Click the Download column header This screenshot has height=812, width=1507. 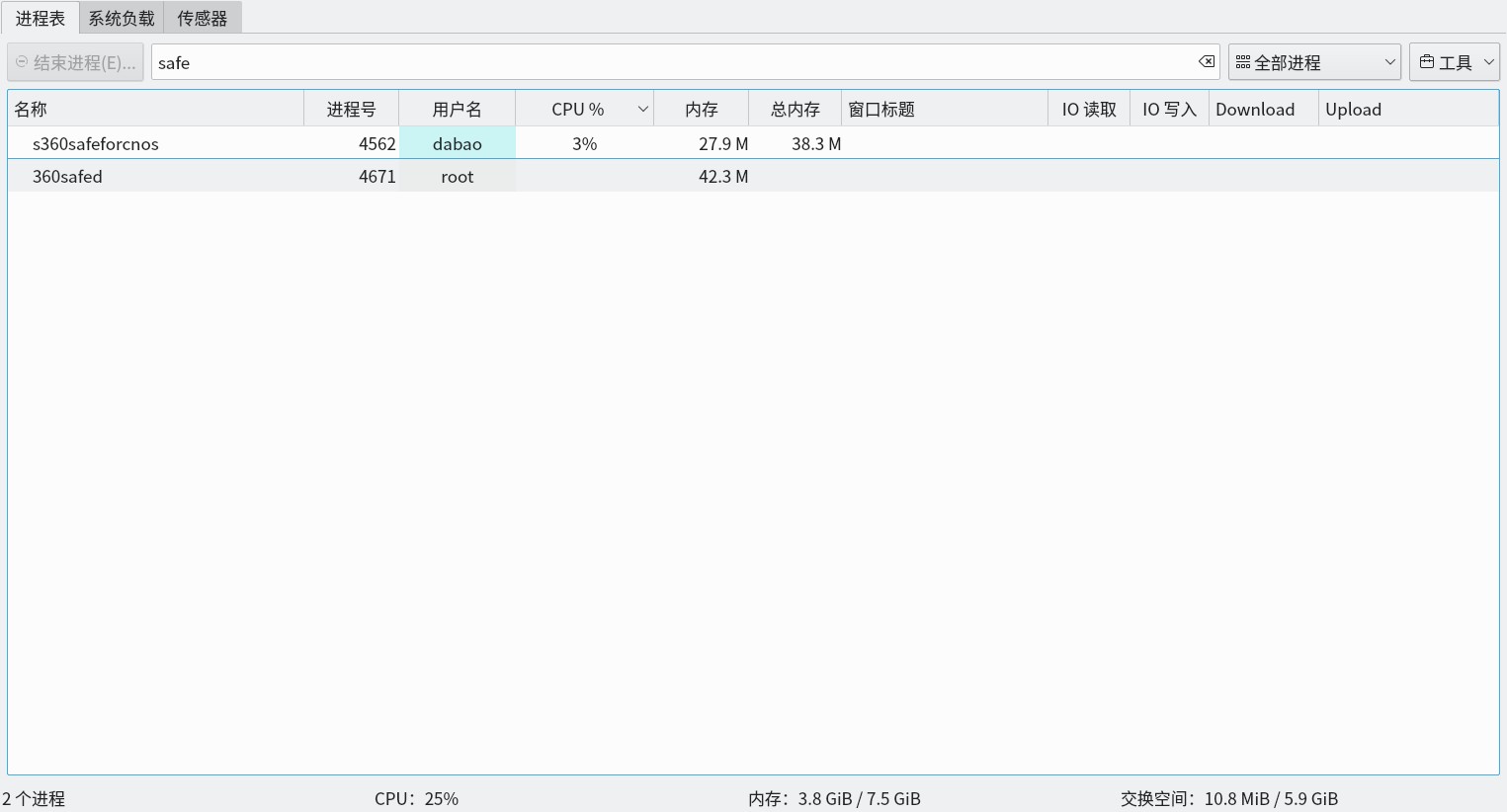1264,110
